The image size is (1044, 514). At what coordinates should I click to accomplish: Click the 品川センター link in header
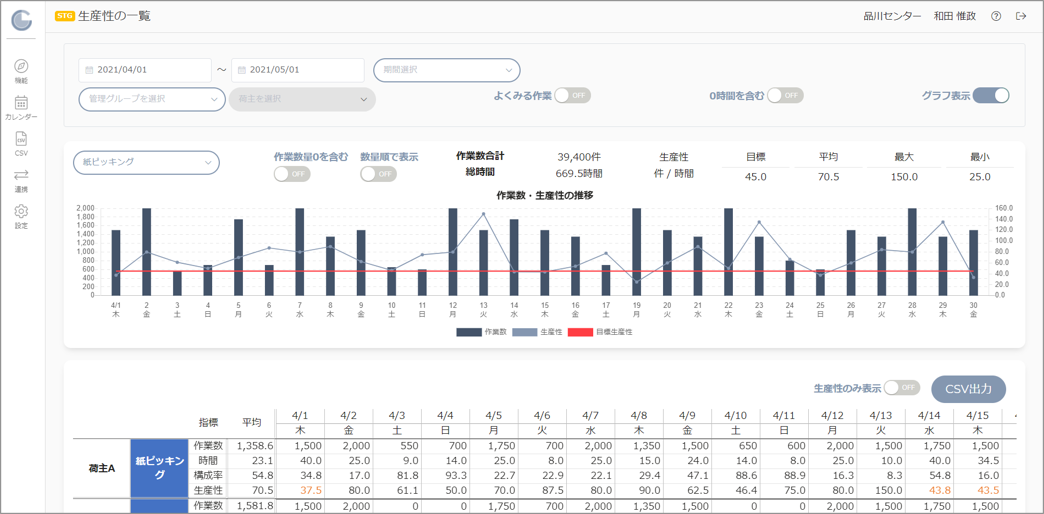892,16
